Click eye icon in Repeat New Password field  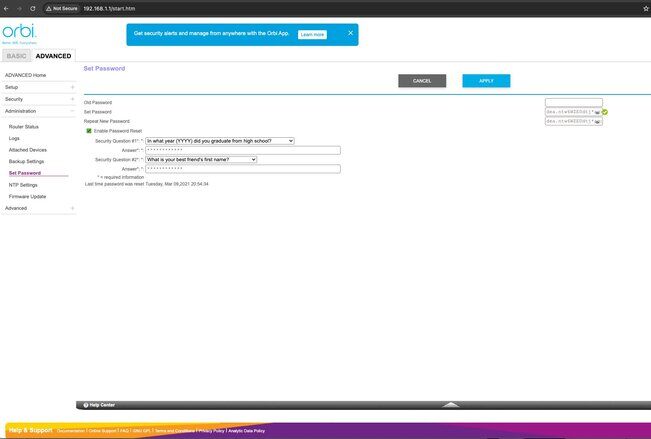(597, 122)
